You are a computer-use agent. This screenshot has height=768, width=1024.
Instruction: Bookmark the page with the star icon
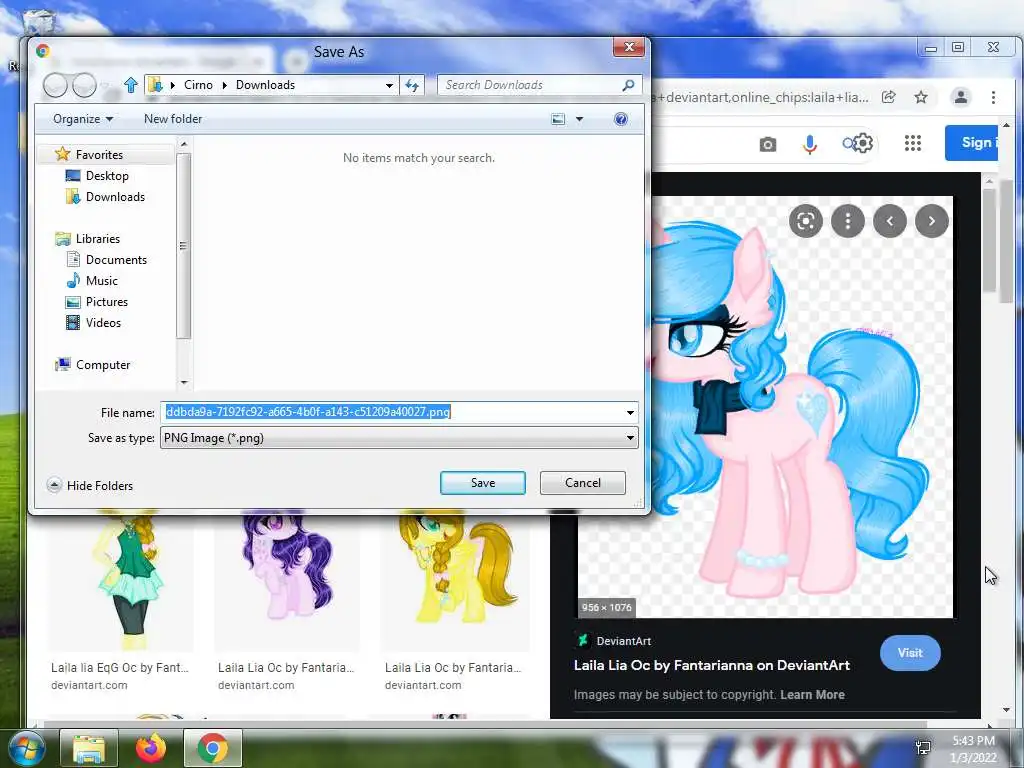click(921, 97)
